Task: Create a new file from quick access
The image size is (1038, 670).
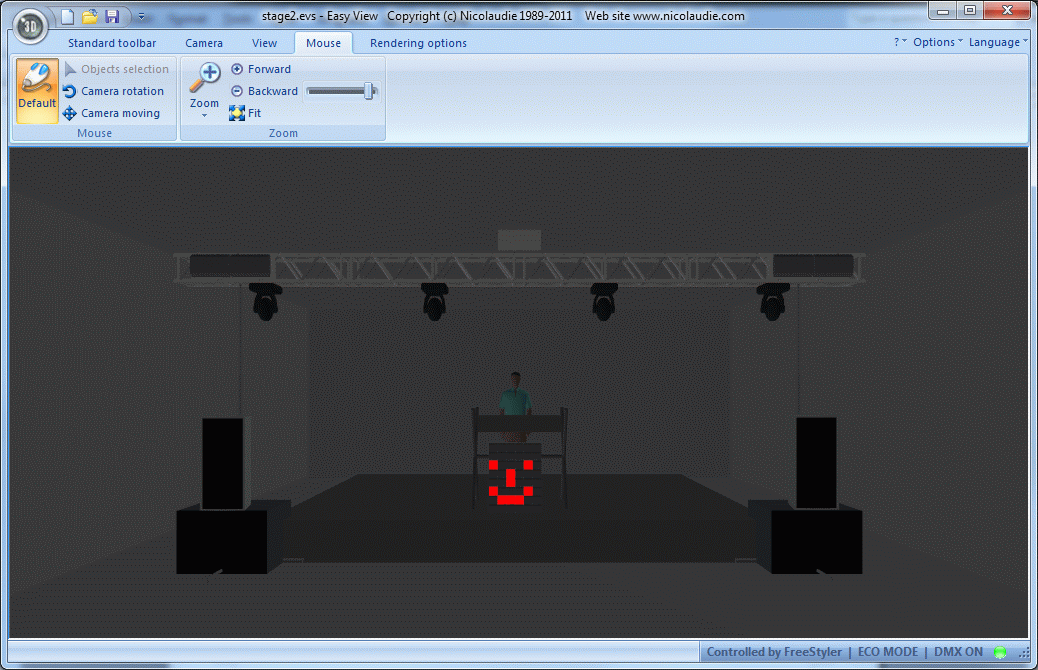Action: 67,17
